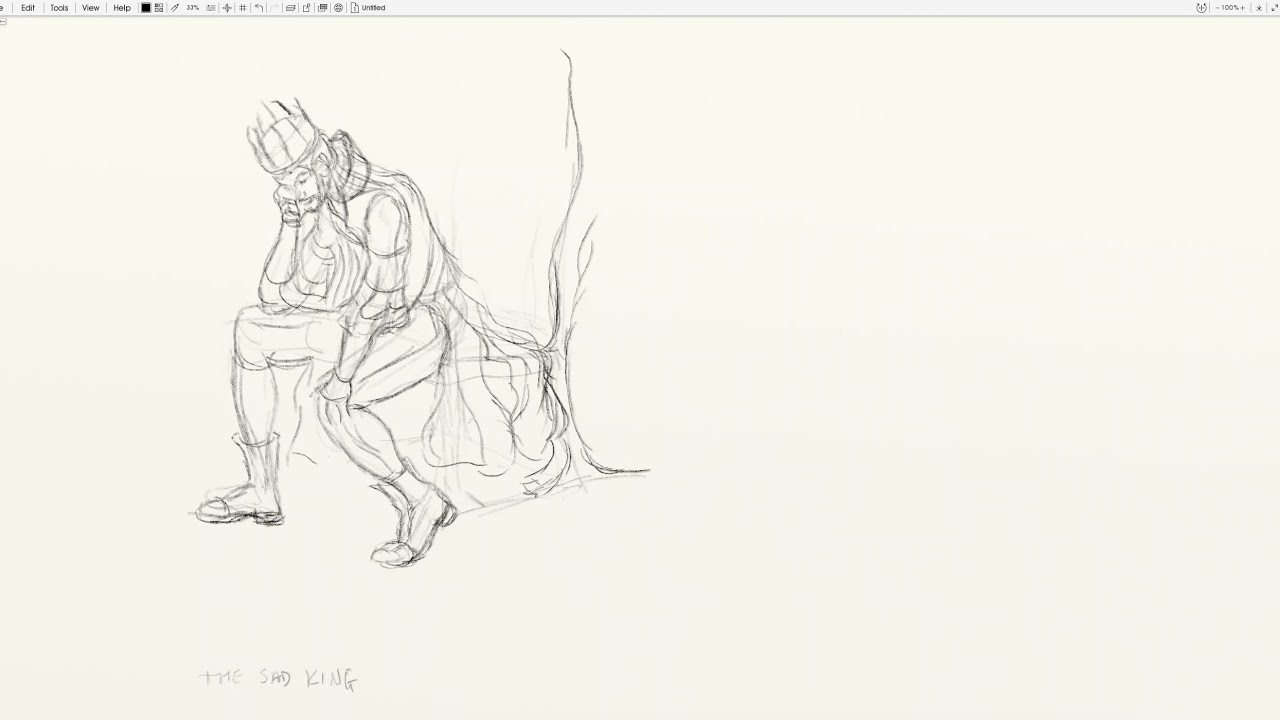Click the redo arrow icon

274,8
